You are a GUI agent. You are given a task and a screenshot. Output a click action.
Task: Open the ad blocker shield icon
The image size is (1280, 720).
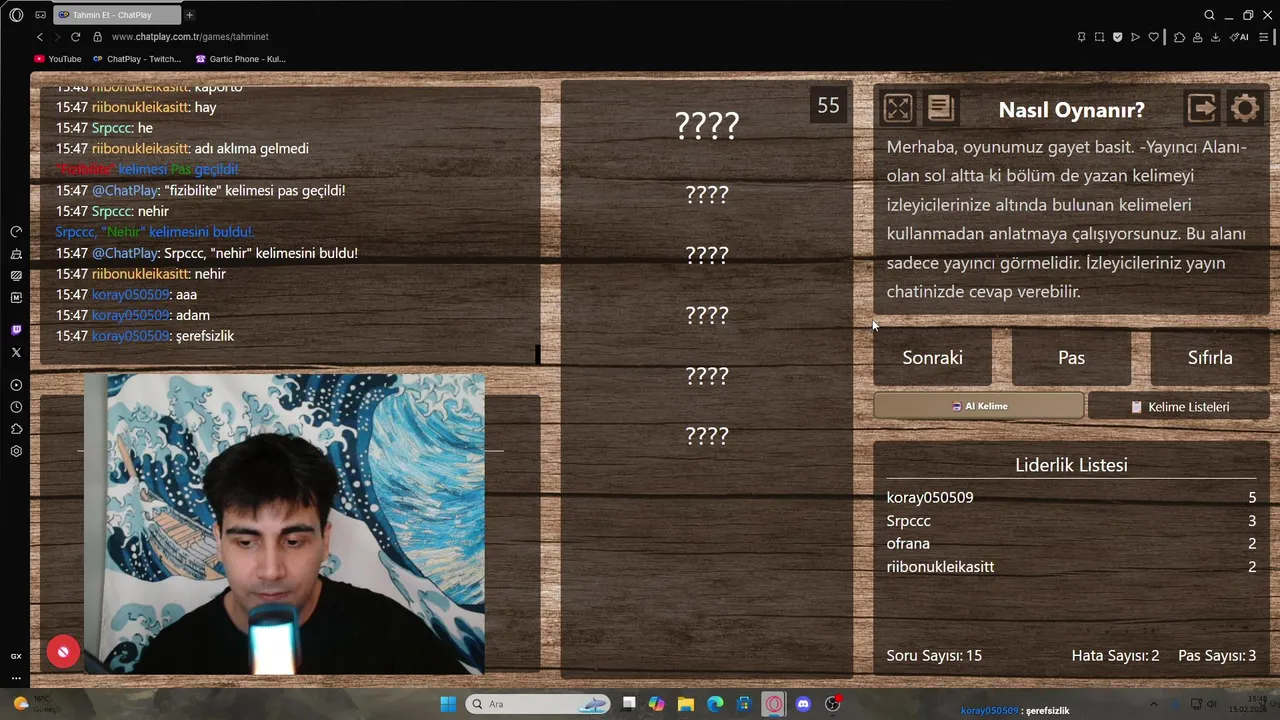tap(1117, 37)
